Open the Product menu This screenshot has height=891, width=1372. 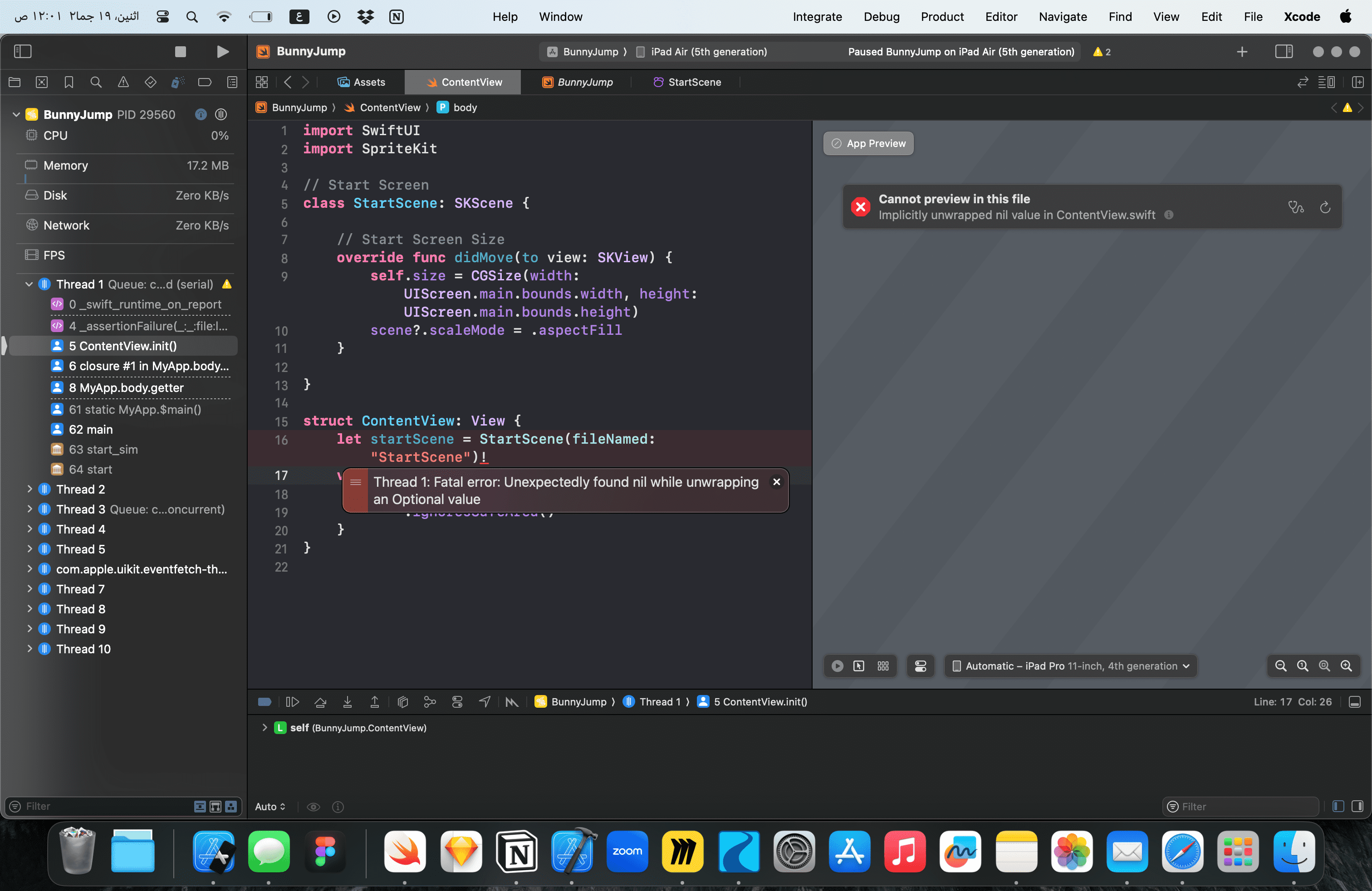941,17
